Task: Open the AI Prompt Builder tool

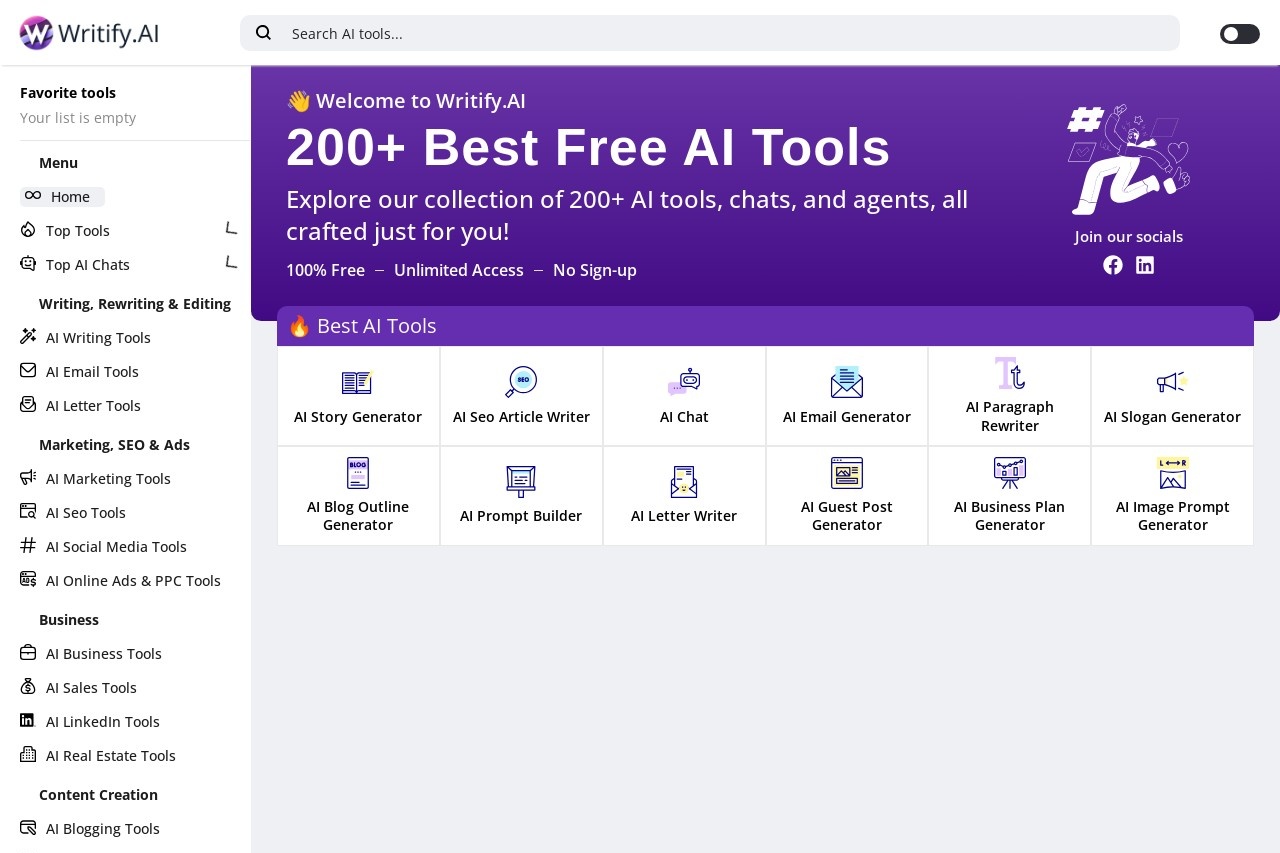Action: click(521, 496)
